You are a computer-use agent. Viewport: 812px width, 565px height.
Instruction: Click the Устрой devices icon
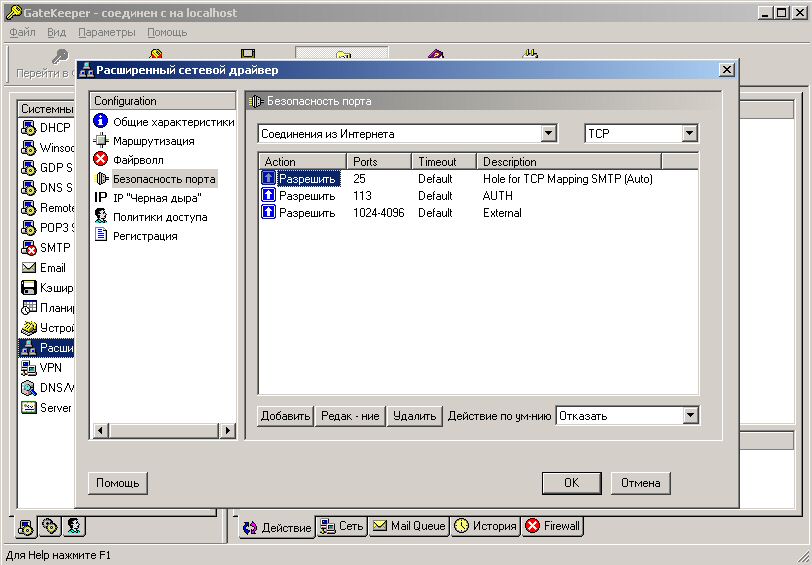pyautogui.click(x=28, y=328)
